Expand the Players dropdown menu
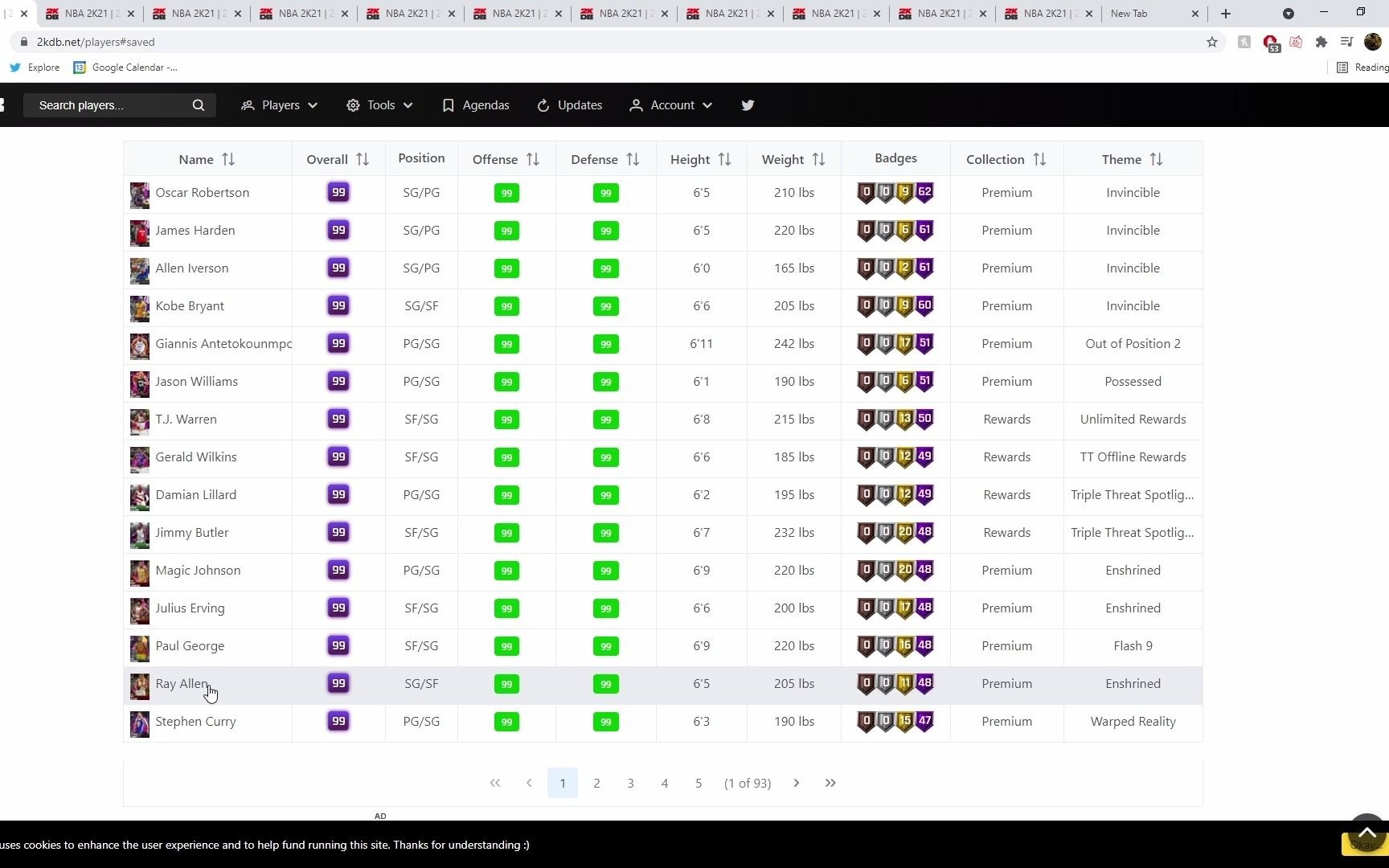This screenshot has height=868, width=1389. pos(279,105)
